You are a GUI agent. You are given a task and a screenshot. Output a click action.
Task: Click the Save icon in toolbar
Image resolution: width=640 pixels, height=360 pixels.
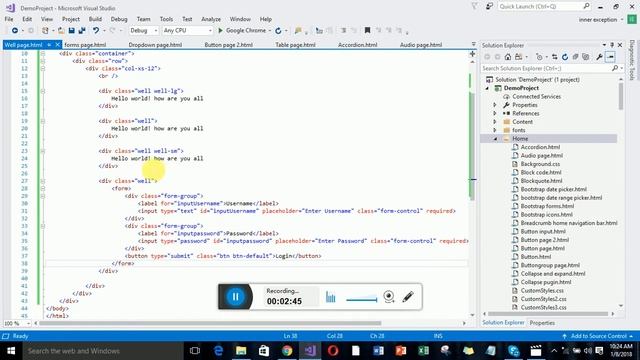(x=71, y=31)
